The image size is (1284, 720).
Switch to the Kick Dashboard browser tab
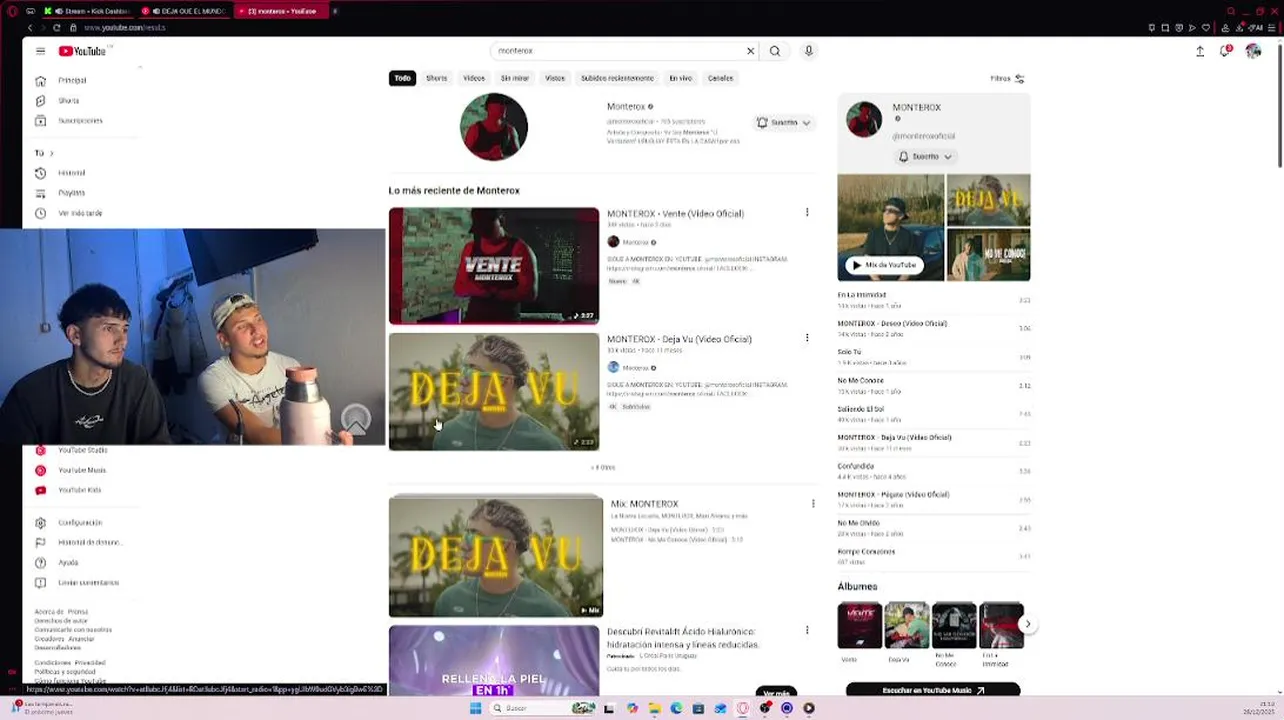coord(88,11)
